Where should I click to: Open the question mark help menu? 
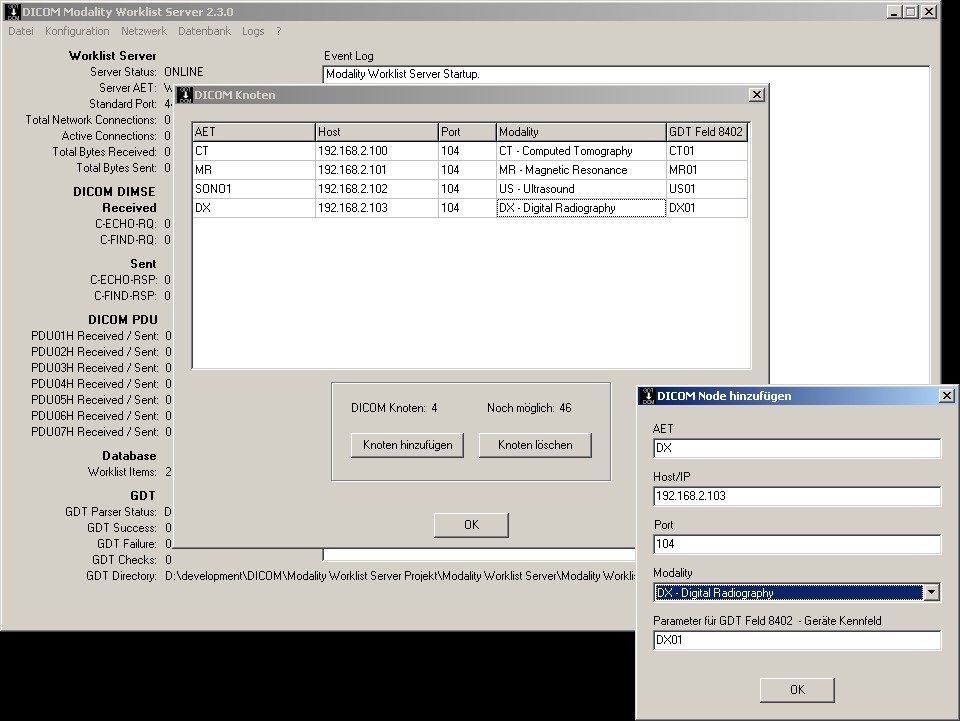pos(279,31)
